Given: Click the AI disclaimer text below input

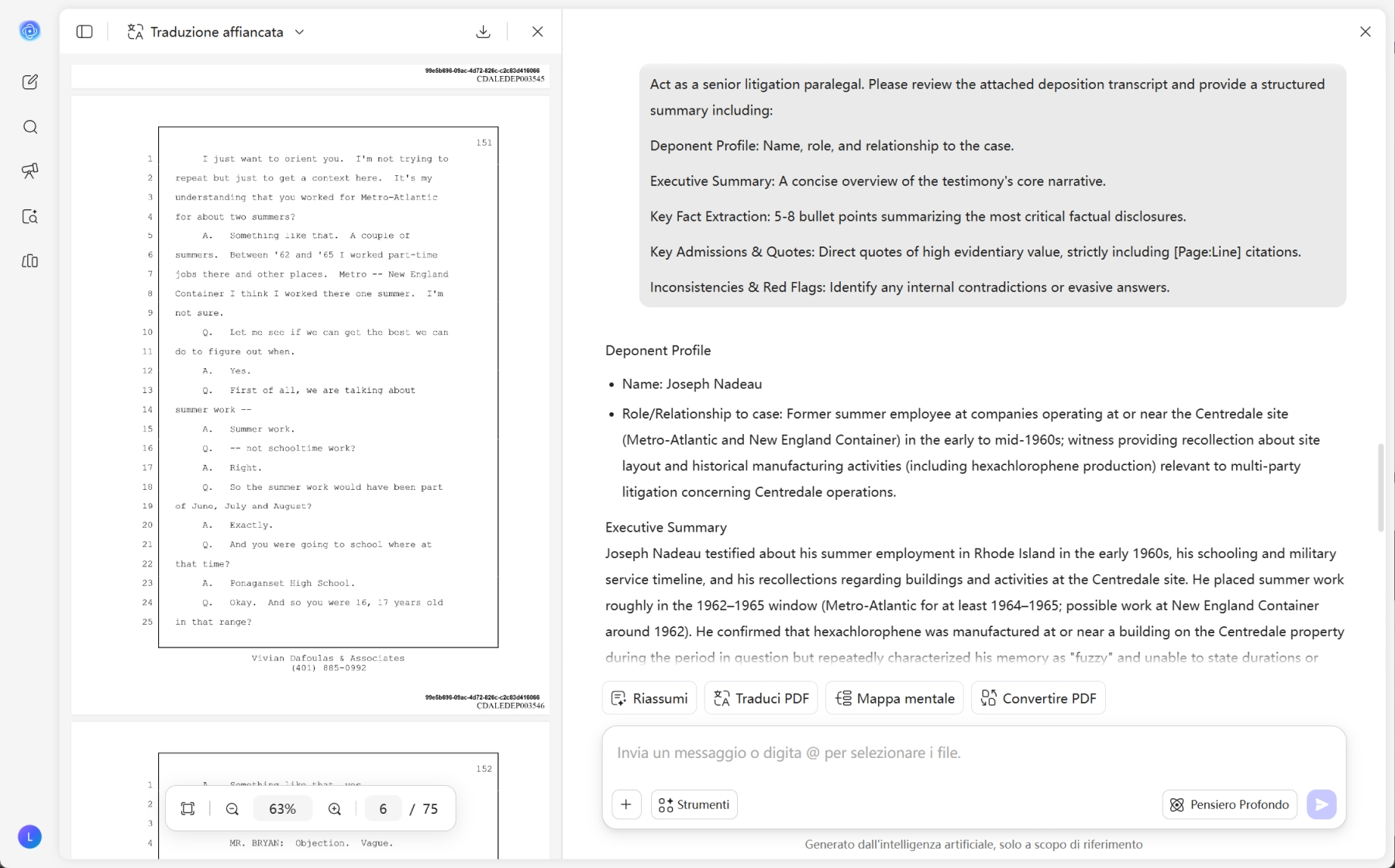Looking at the screenshot, I should coord(973,844).
